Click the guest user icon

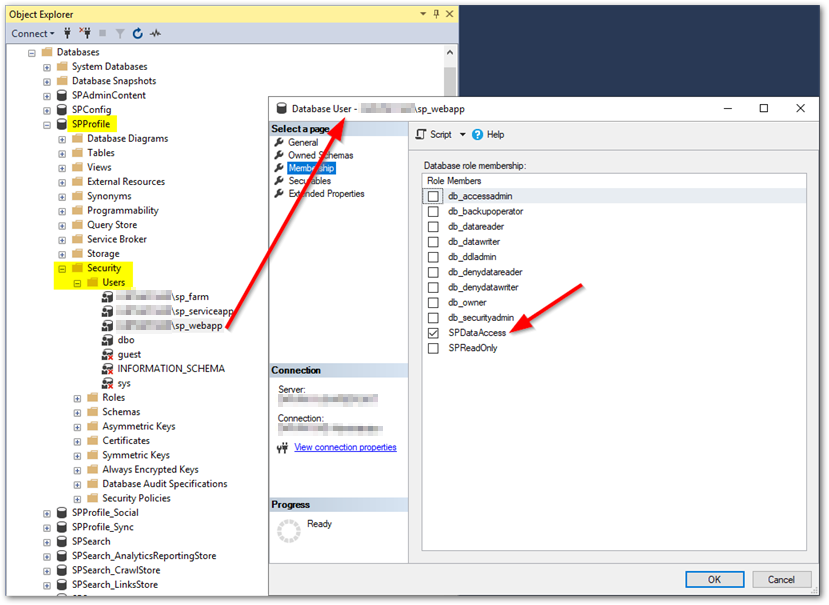point(107,354)
